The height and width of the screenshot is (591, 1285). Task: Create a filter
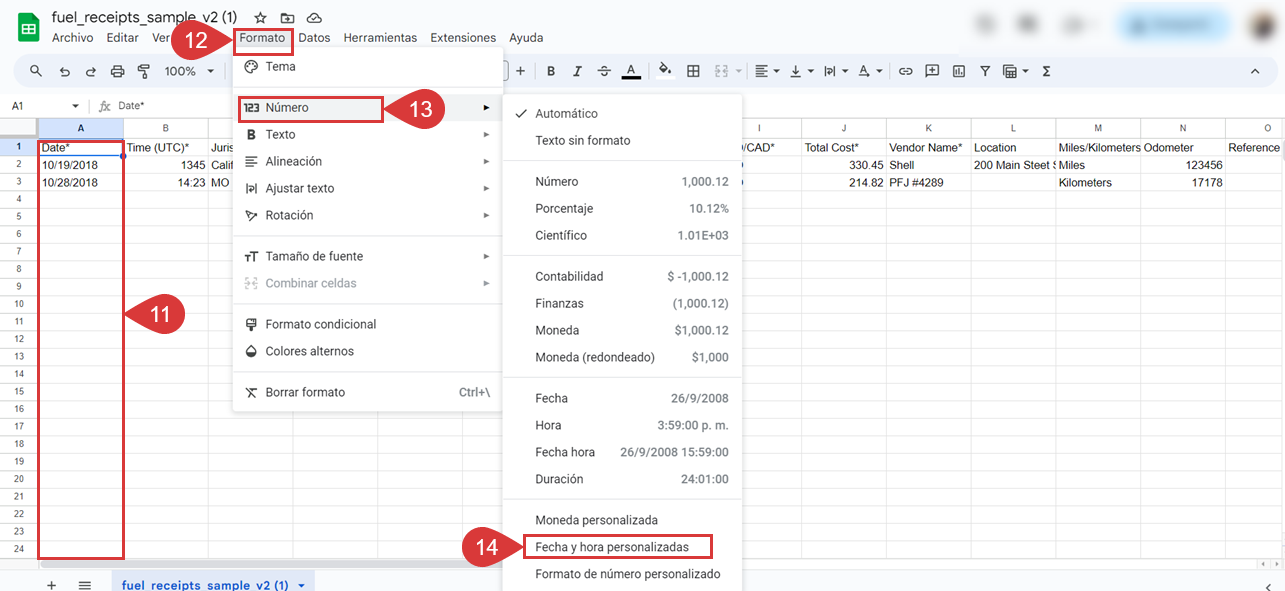(x=985, y=71)
